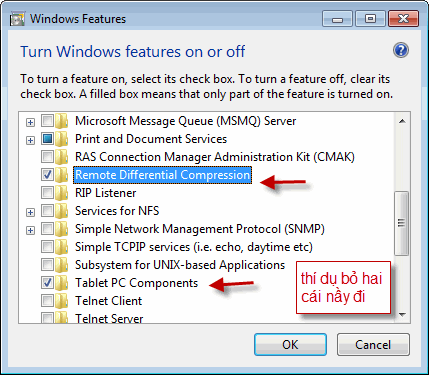Click the scrollbar down arrow

click(402, 315)
